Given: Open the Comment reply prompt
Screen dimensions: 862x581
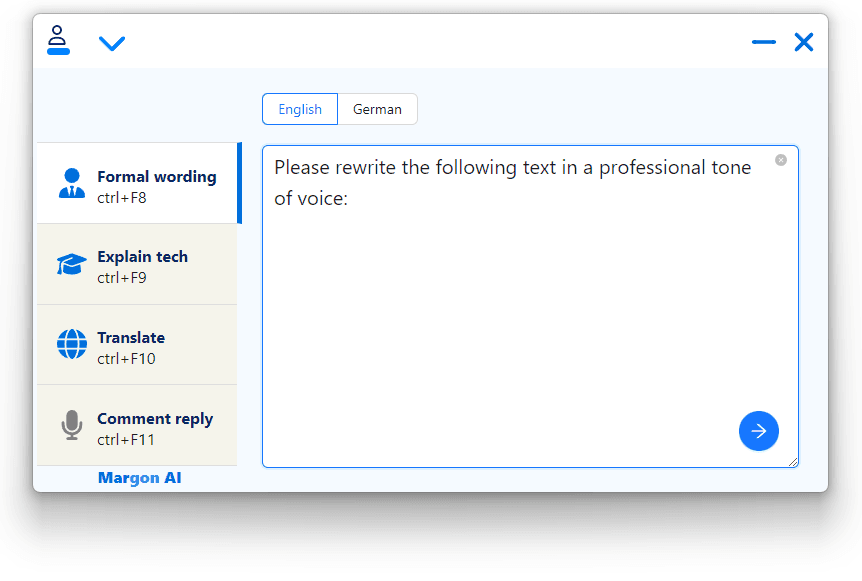Looking at the screenshot, I should tap(137, 425).
